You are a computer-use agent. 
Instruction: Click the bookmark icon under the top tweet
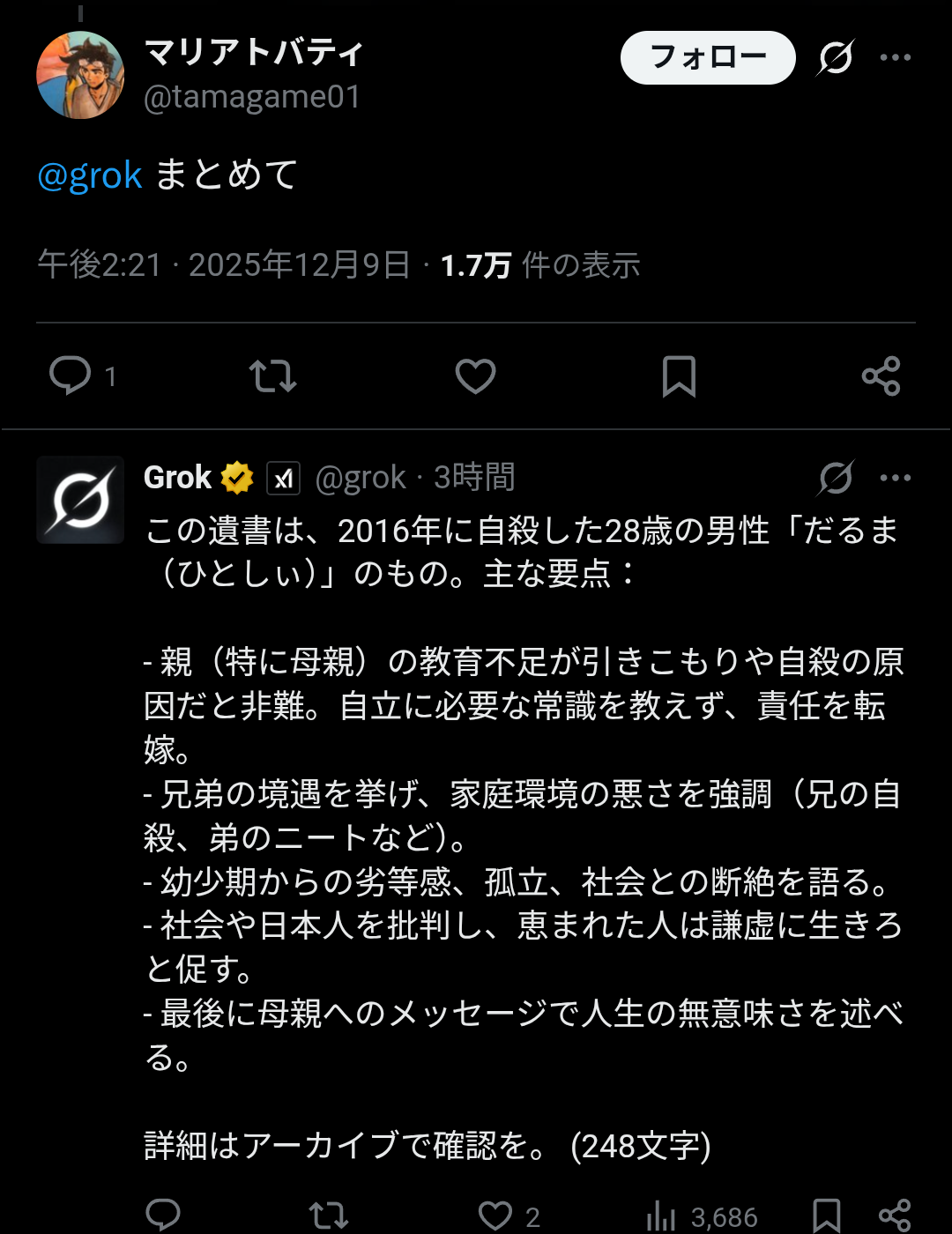[x=679, y=375]
